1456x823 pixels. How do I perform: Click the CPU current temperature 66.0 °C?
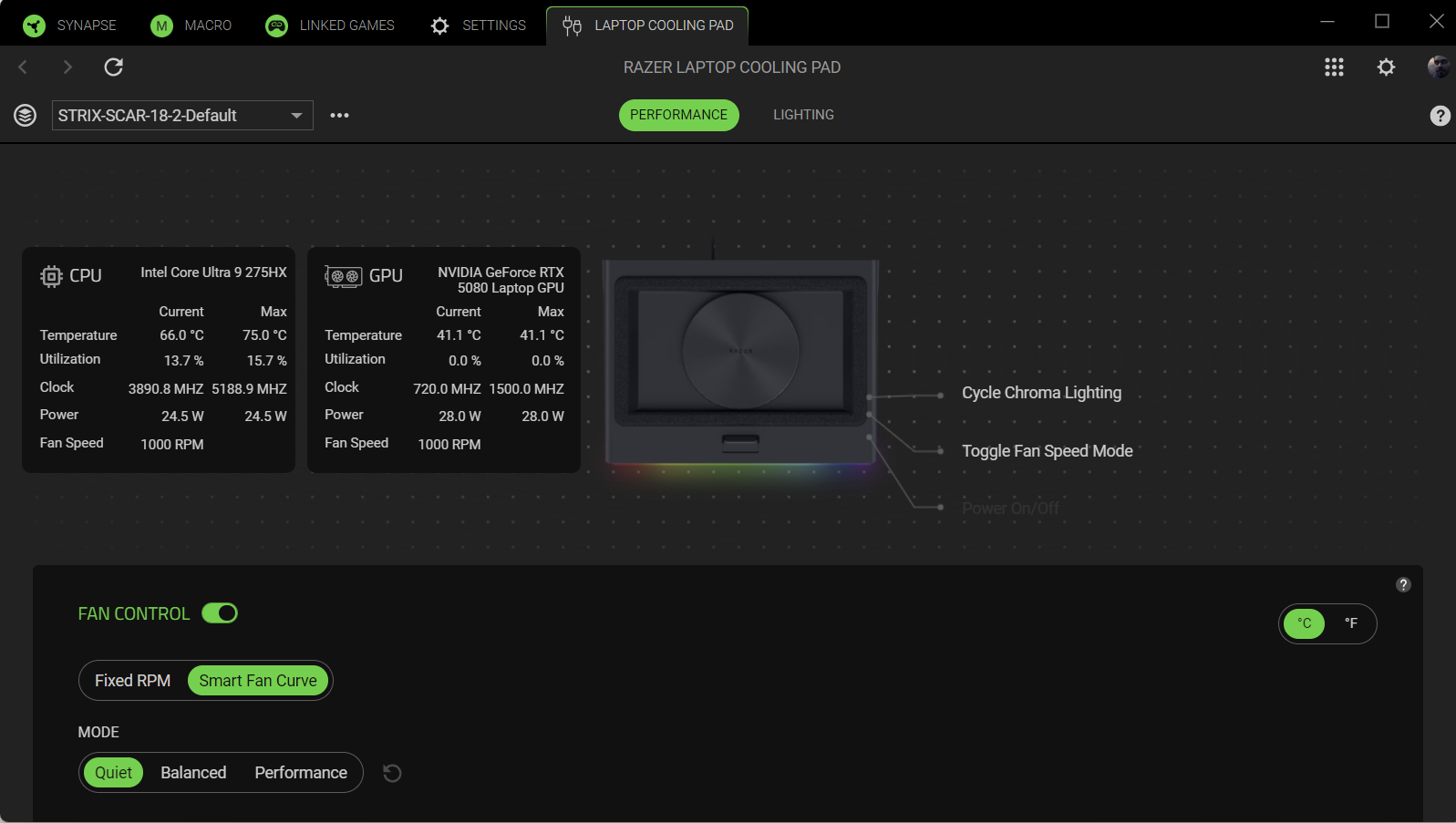click(181, 335)
